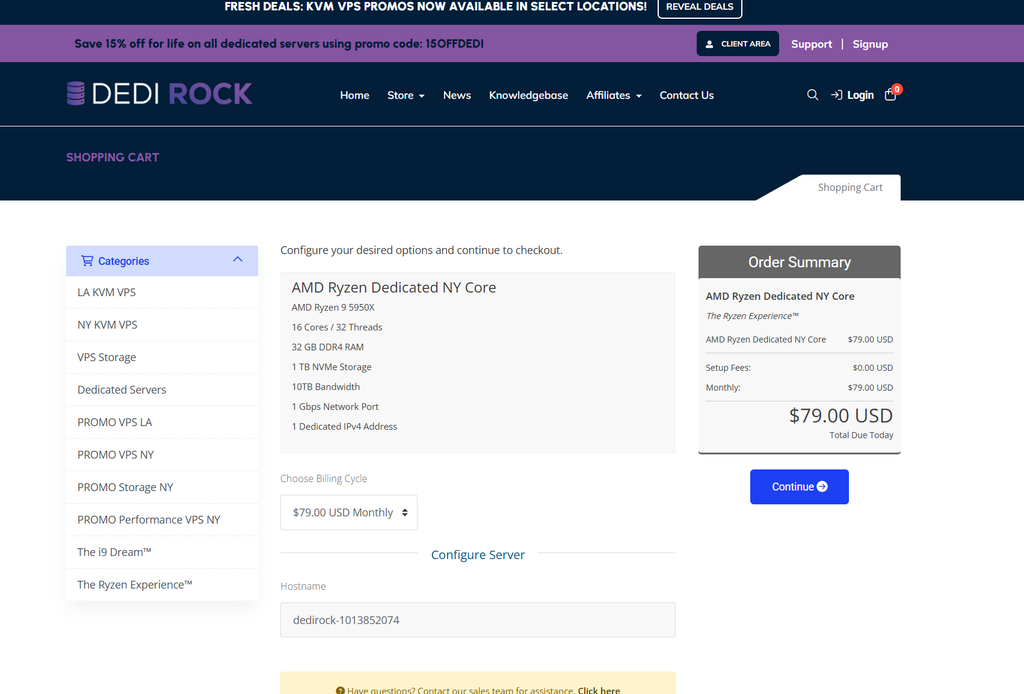The height and width of the screenshot is (694, 1024).
Task: Click the cart icon beside Categories
Action: click(x=87, y=260)
